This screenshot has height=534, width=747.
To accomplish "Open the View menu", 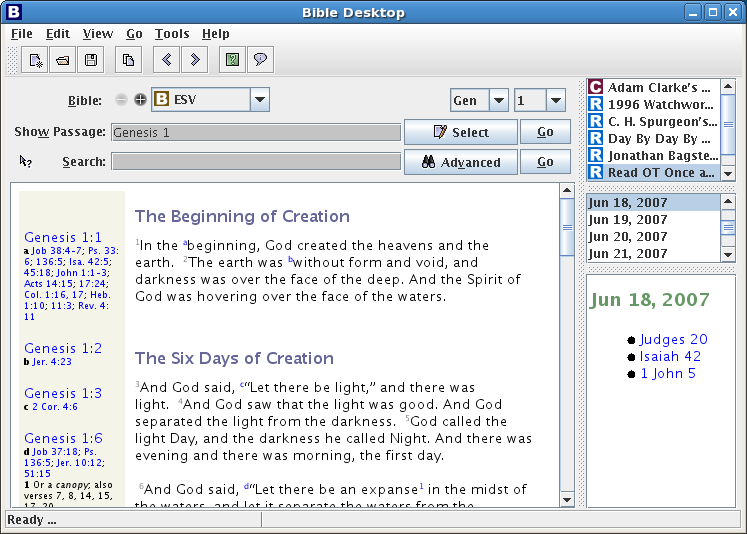I will click(x=98, y=34).
